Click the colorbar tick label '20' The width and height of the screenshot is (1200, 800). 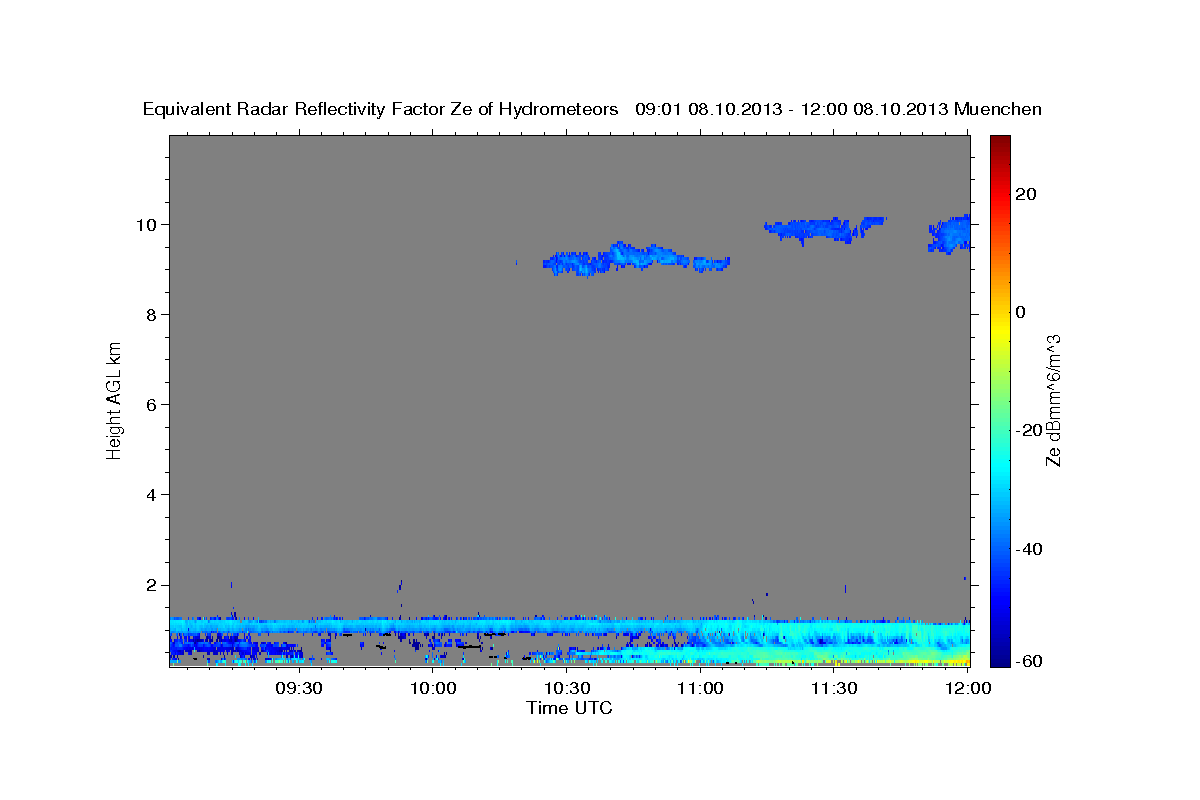tap(1025, 194)
